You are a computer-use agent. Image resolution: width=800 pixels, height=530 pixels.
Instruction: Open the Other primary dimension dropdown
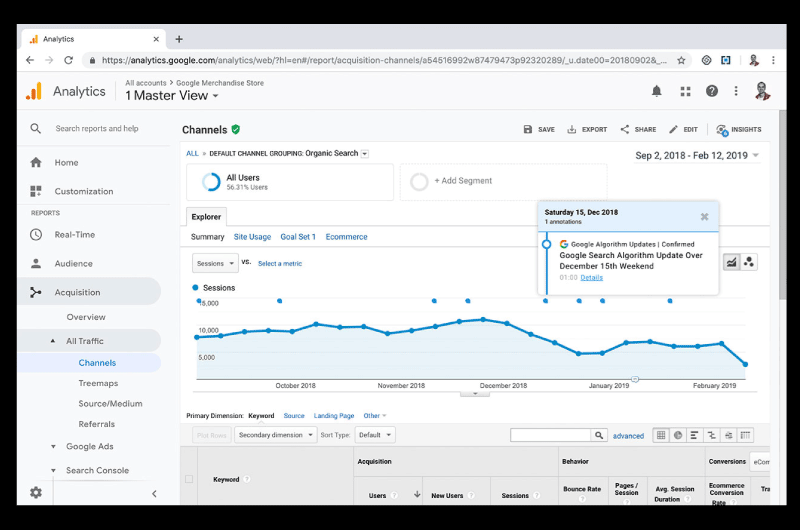[x=375, y=416]
